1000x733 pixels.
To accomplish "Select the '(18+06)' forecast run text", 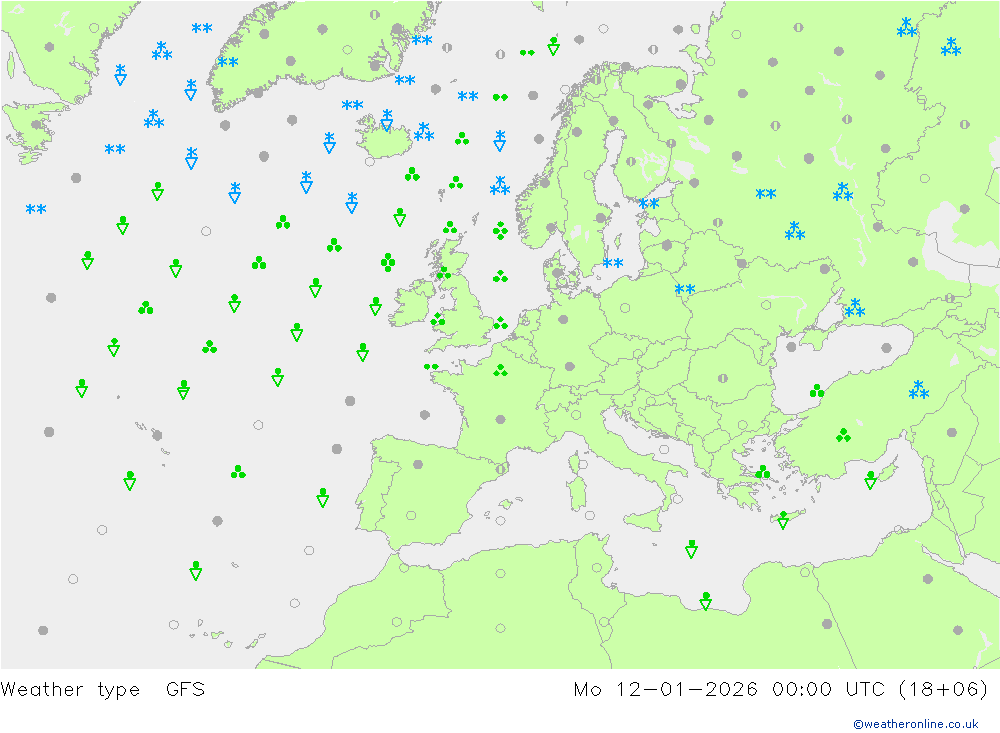I will tap(943, 690).
